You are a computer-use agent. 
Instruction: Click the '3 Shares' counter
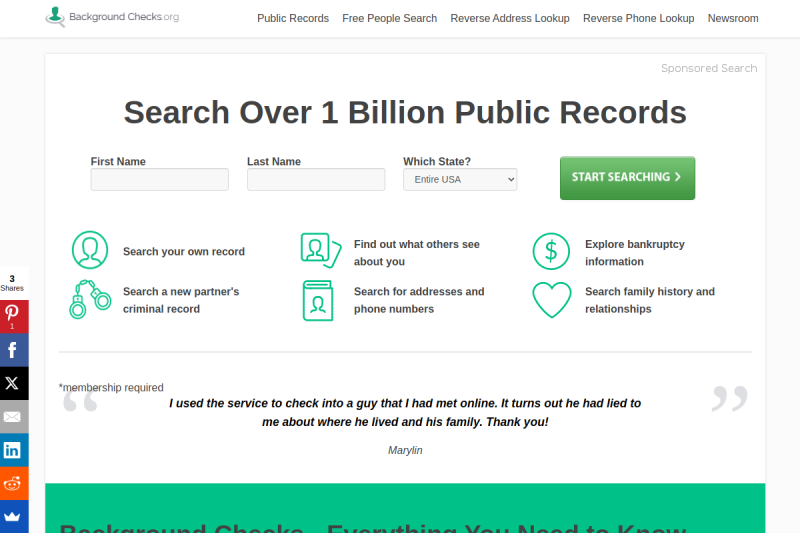(x=12, y=283)
